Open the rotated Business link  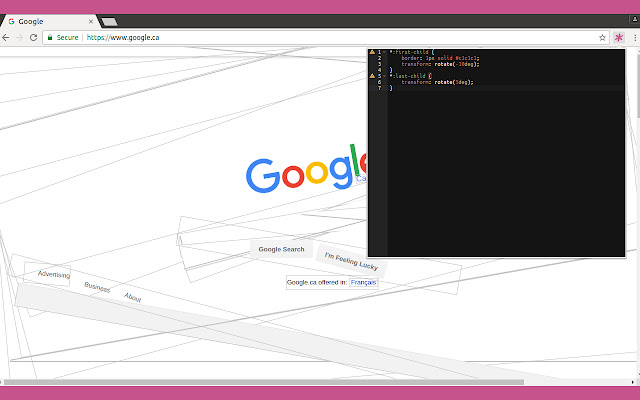click(x=97, y=287)
